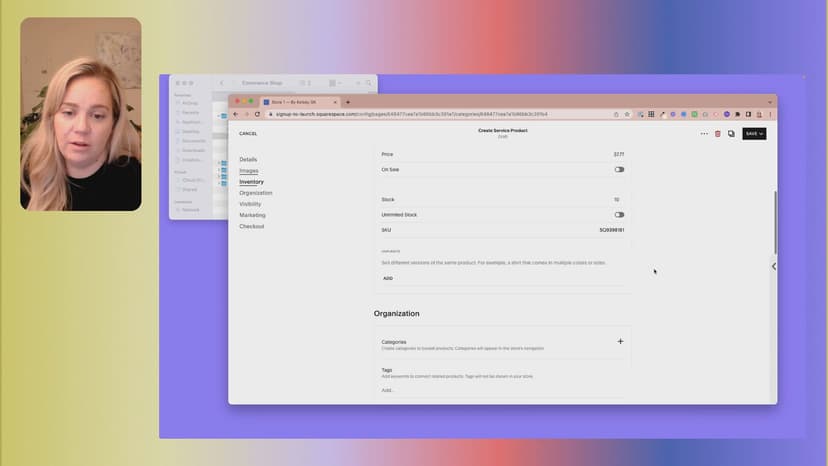828x466 pixels.
Task: Open a new browser tab
Action: (x=348, y=102)
